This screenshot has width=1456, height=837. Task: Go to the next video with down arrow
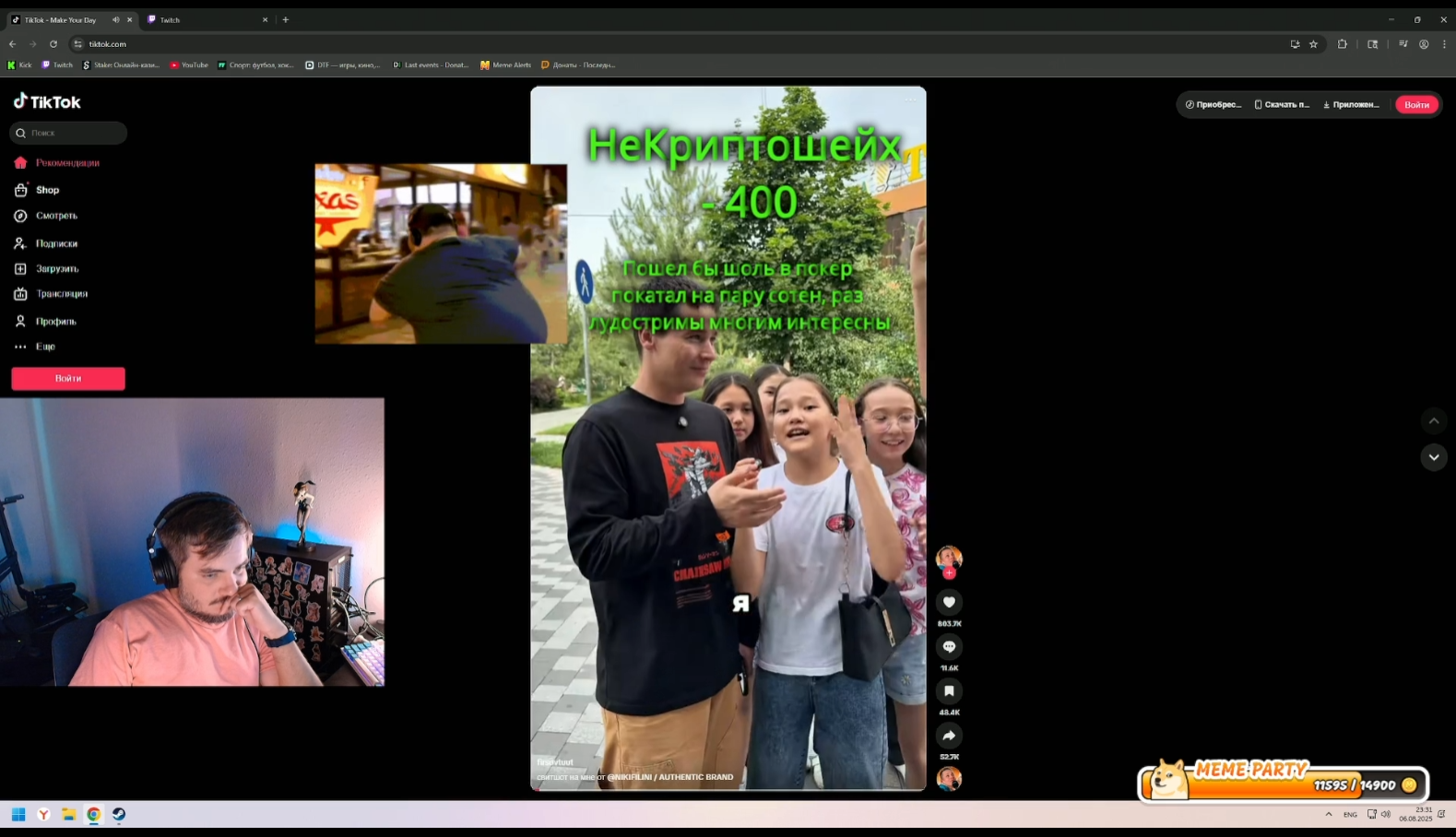[1434, 457]
